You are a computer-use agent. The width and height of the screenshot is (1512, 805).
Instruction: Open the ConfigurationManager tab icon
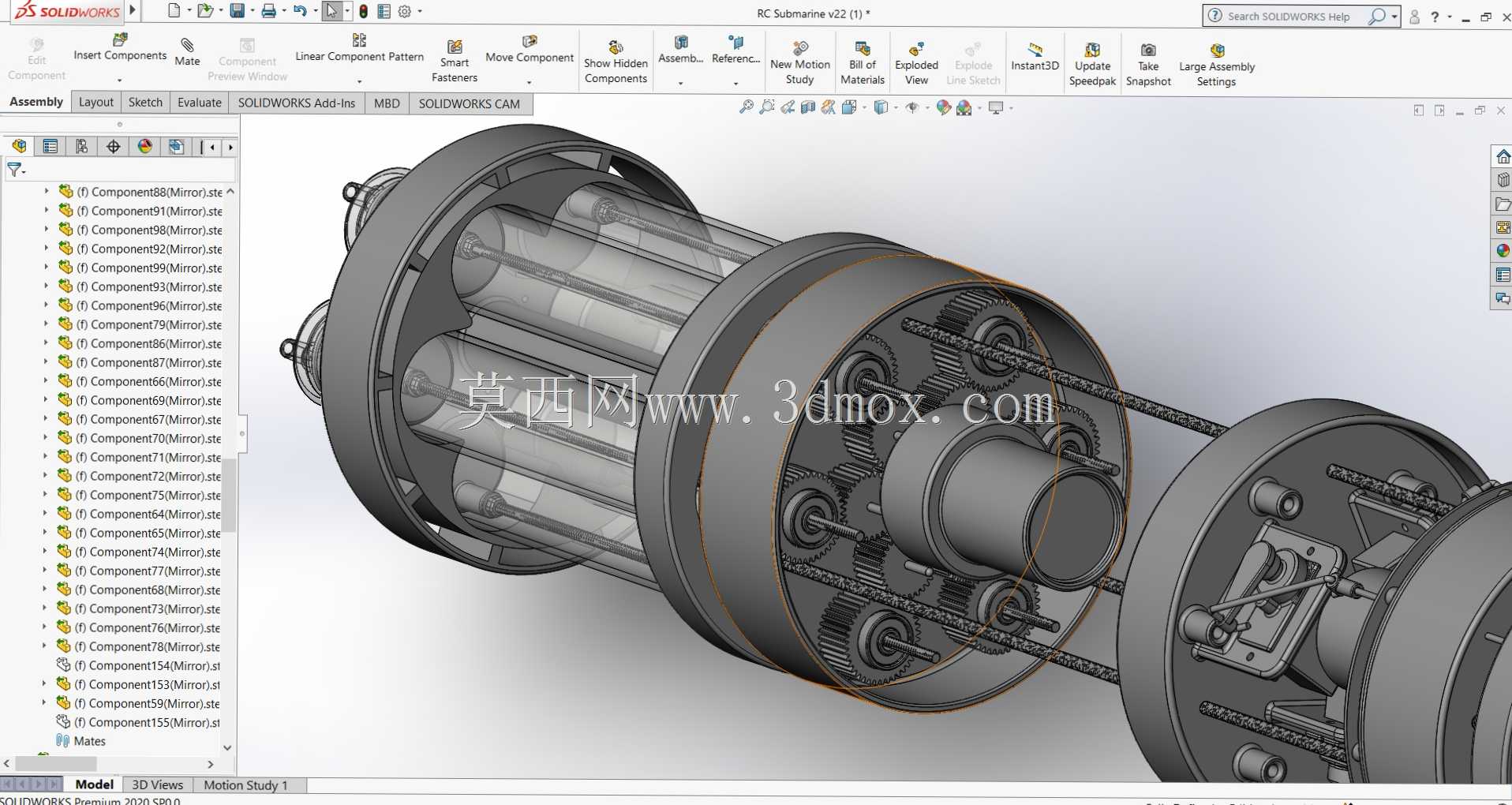[x=82, y=147]
